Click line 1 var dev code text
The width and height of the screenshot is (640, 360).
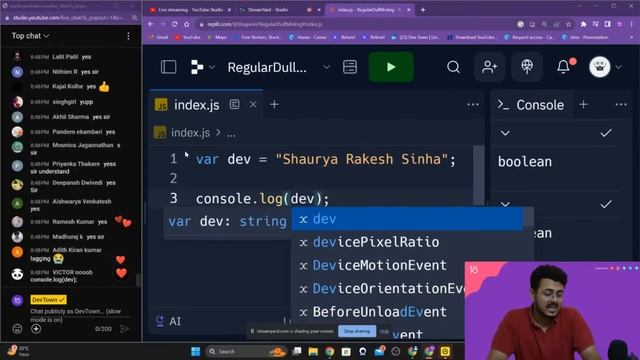point(325,159)
